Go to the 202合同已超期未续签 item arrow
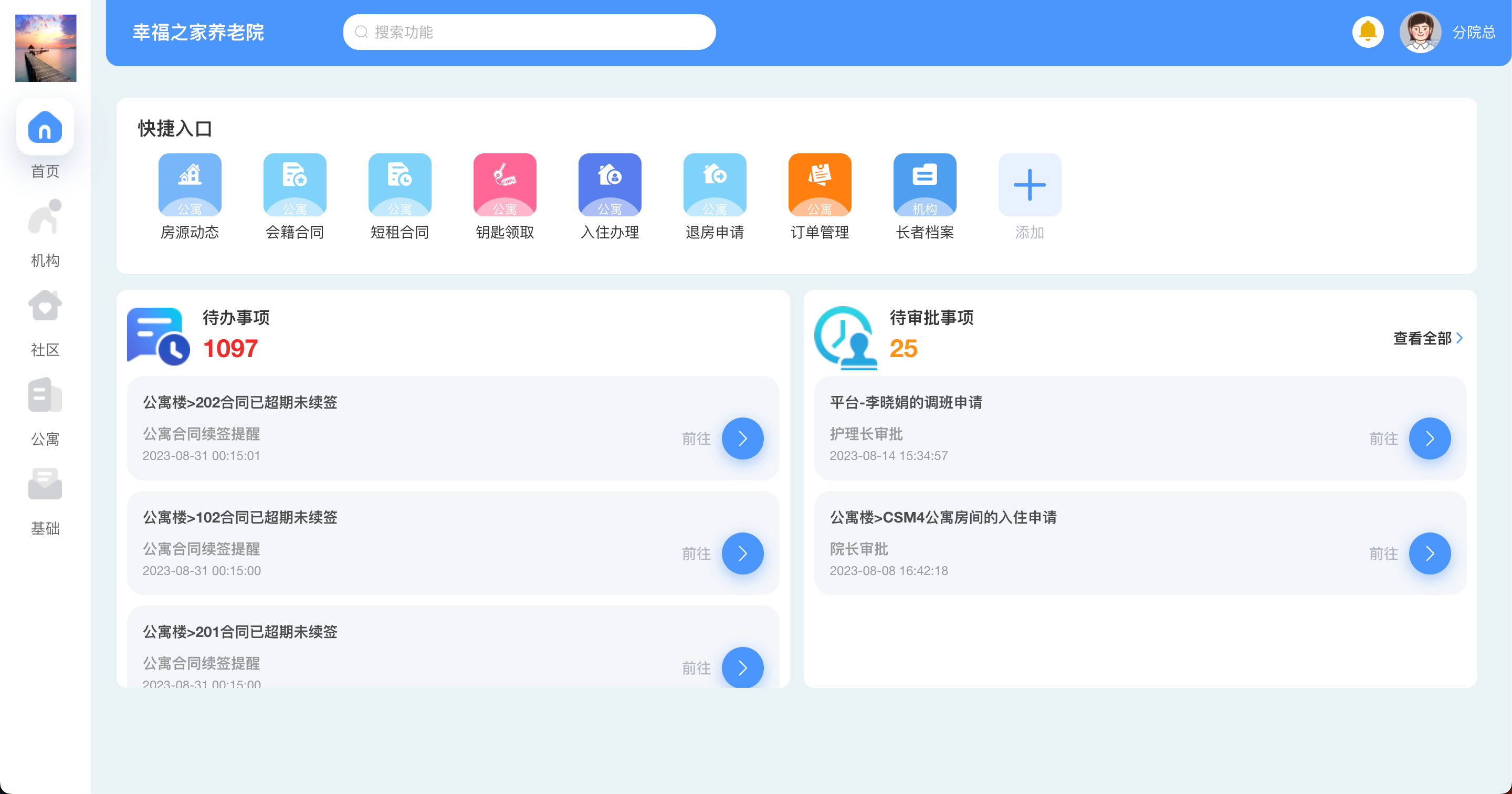This screenshot has height=794, width=1512. point(742,438)
